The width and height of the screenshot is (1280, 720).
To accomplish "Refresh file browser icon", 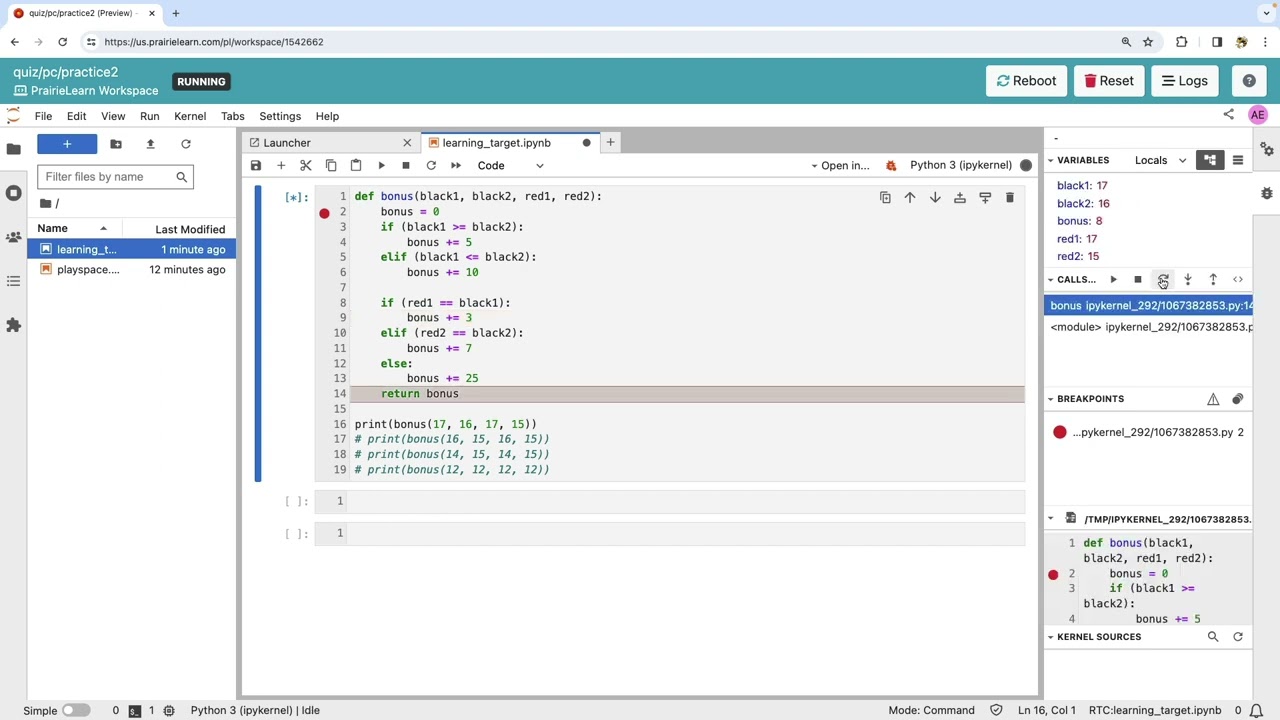I will tap(185, 145).
